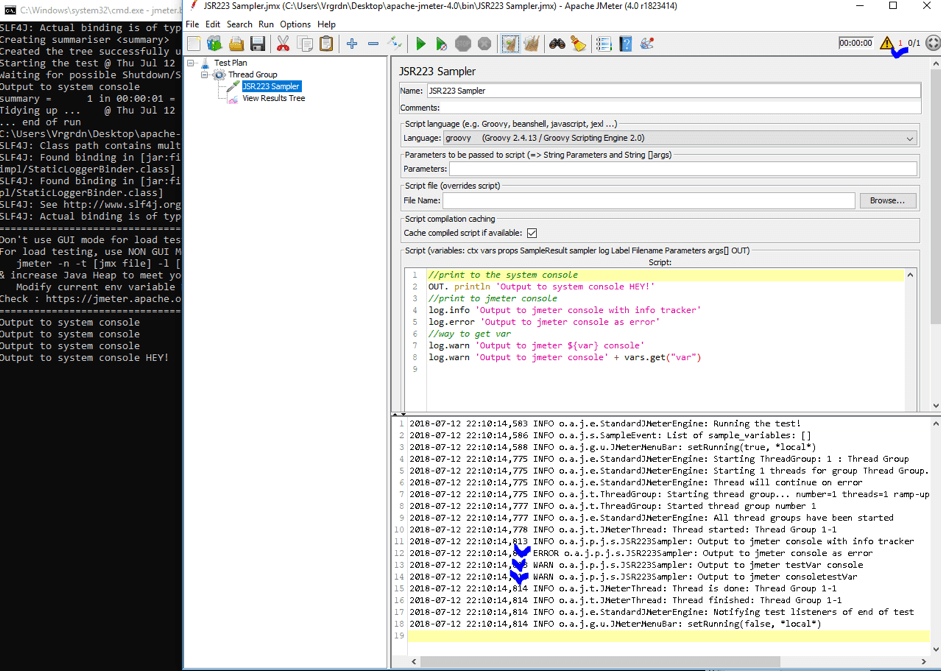941x671 pixels.
Task: Open the Options menu
Action: click(x=295, y=23)
